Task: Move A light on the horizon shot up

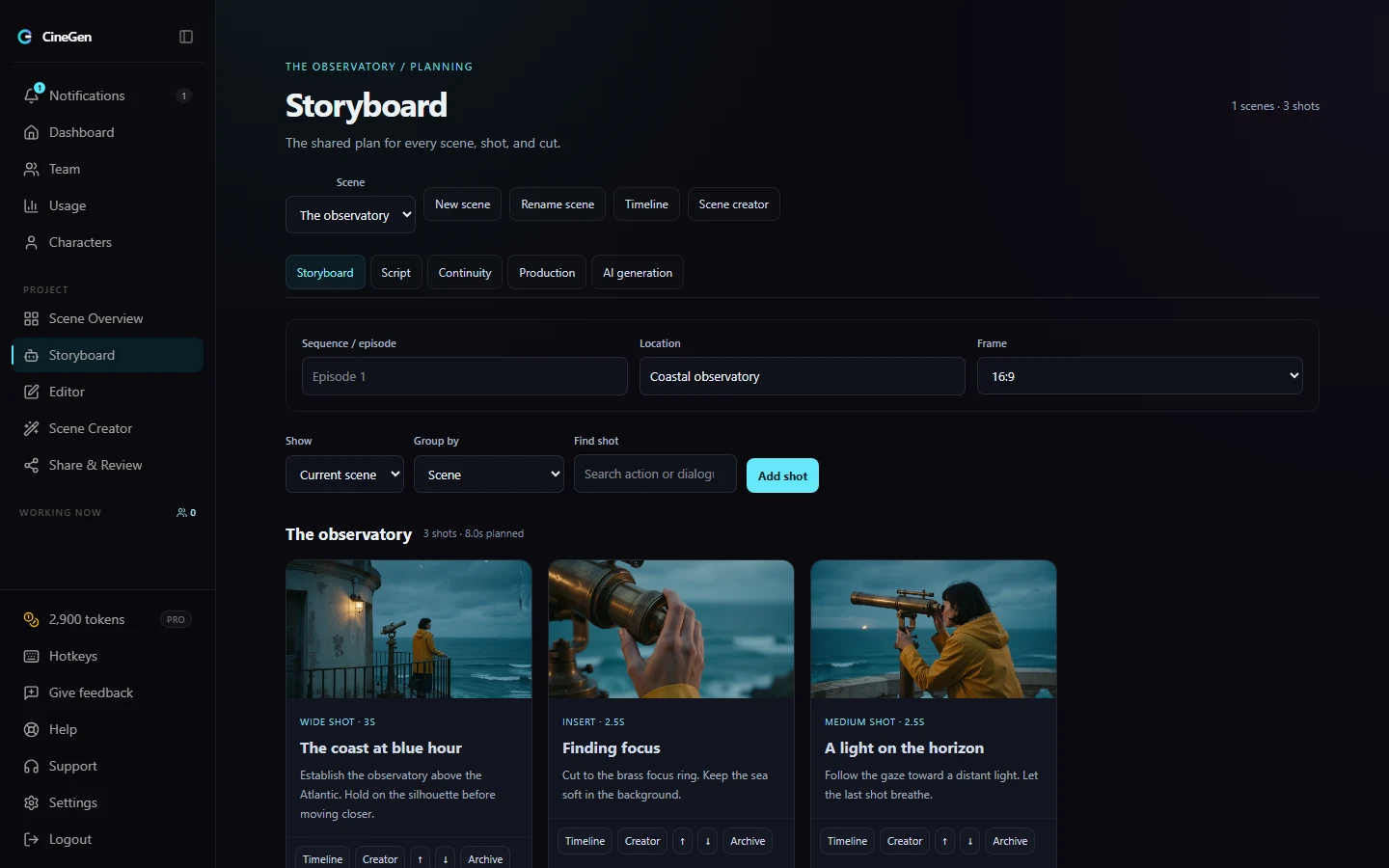Action: [944, 841]
